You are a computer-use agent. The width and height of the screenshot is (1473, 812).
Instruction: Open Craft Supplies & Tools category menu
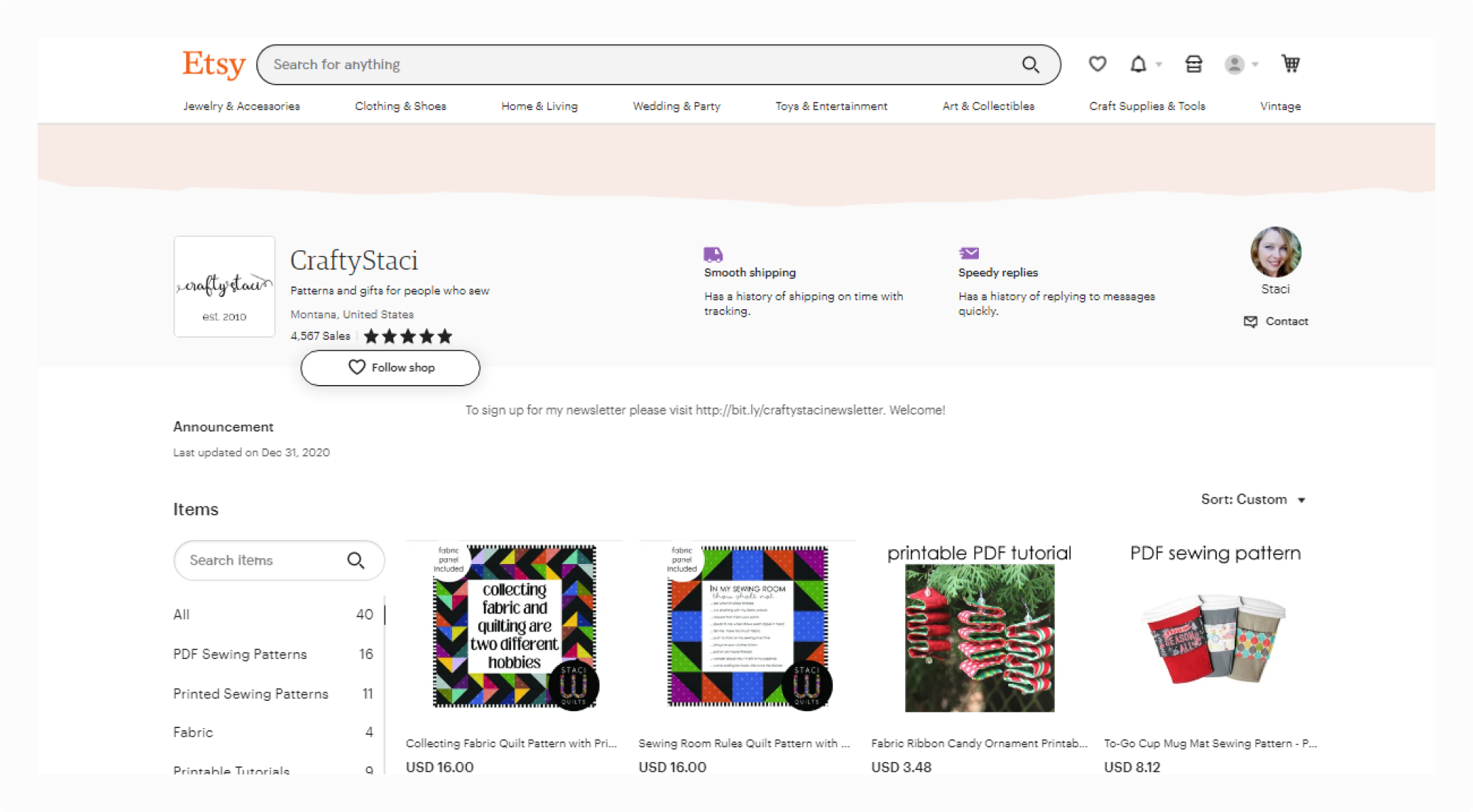[1147, 106]
